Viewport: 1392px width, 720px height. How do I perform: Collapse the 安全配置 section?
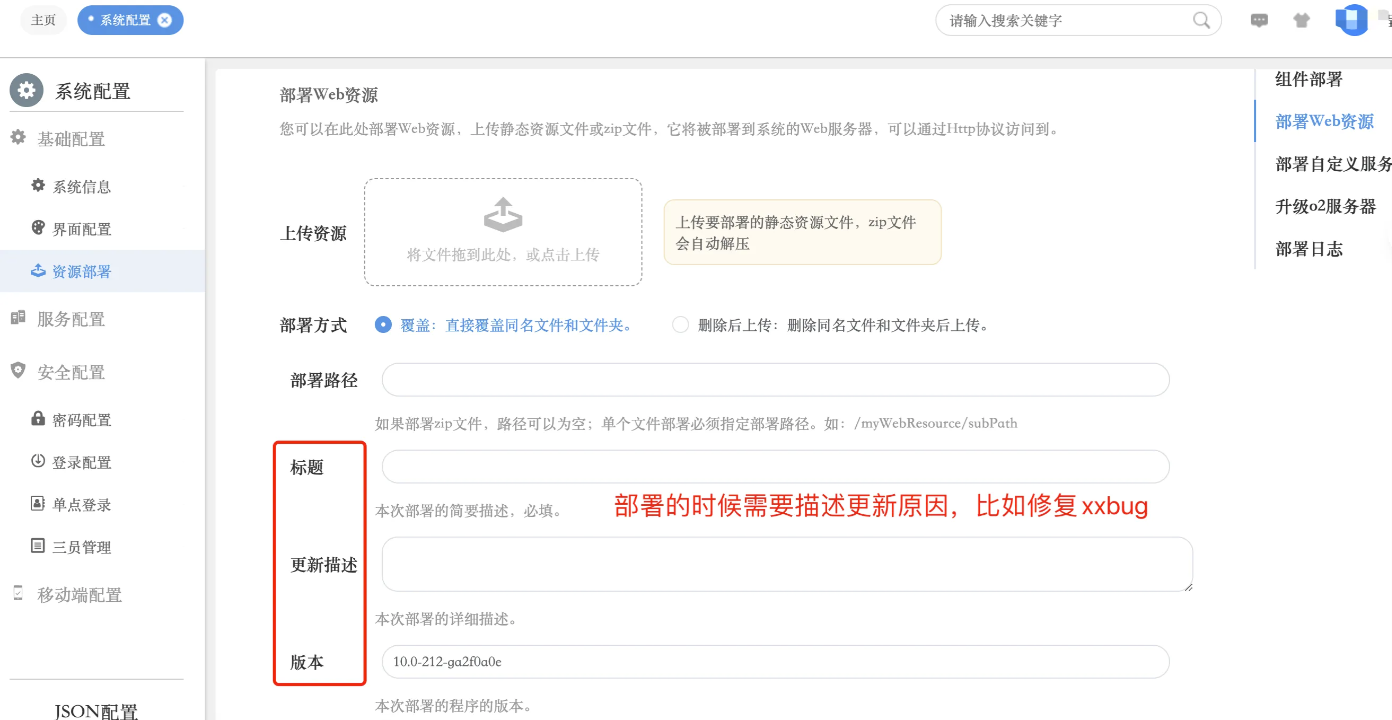pos(70,372)
